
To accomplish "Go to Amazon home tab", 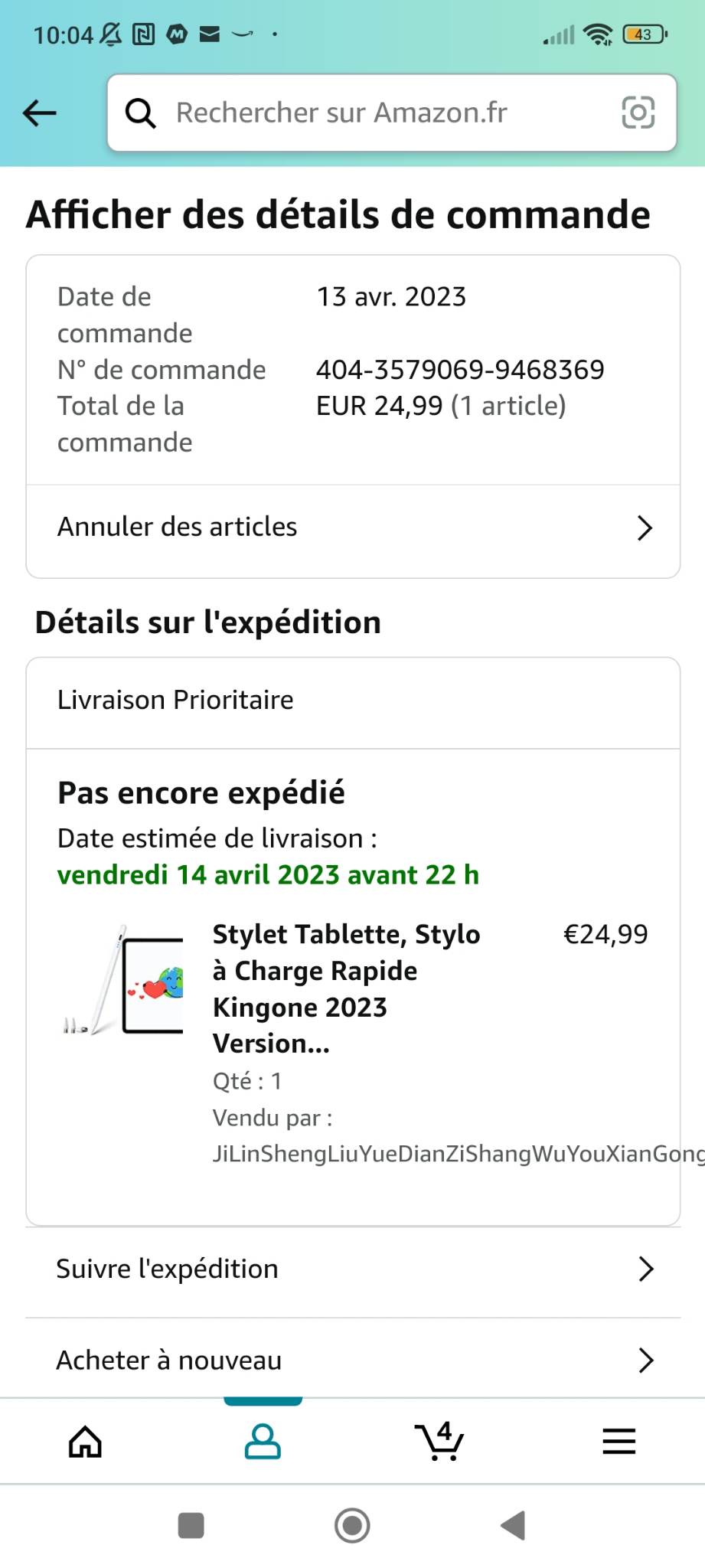I will [85, 1442].
